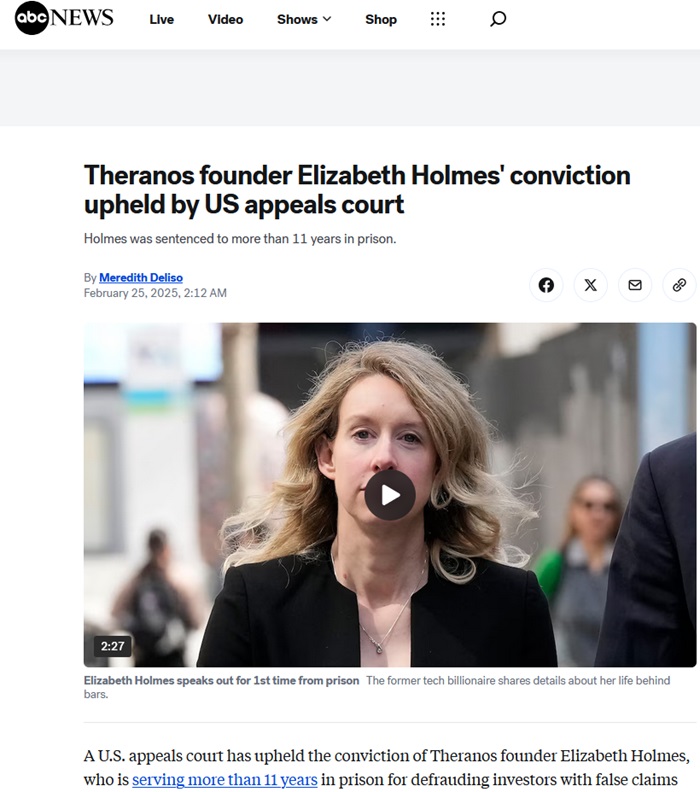Copy article link icon
Viewport: 700px width, 792px height.
(679, 285)
